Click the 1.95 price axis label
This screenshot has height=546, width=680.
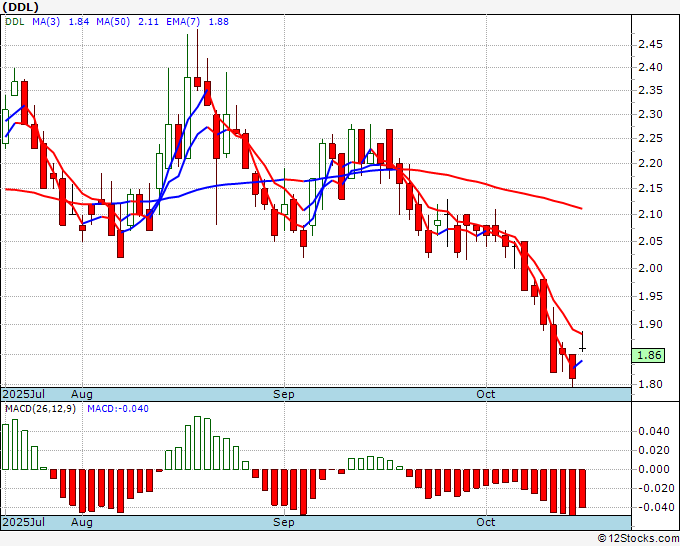650,296
